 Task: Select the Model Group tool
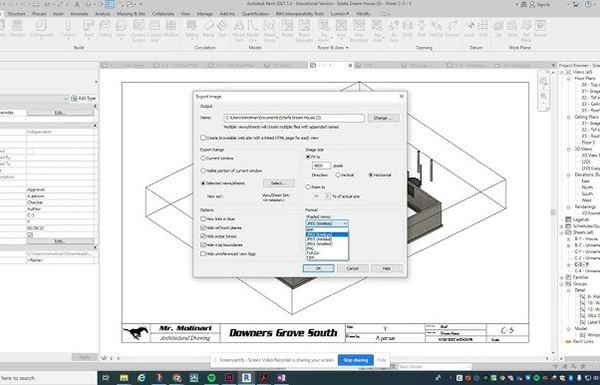pos(269,31)
